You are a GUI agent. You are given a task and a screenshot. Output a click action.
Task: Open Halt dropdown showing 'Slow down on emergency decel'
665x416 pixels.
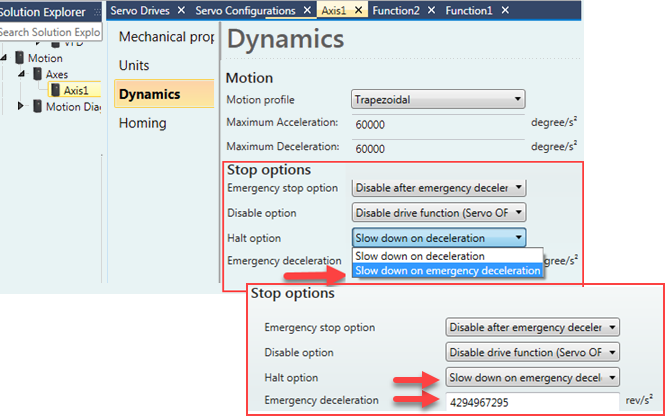point(532,377)
